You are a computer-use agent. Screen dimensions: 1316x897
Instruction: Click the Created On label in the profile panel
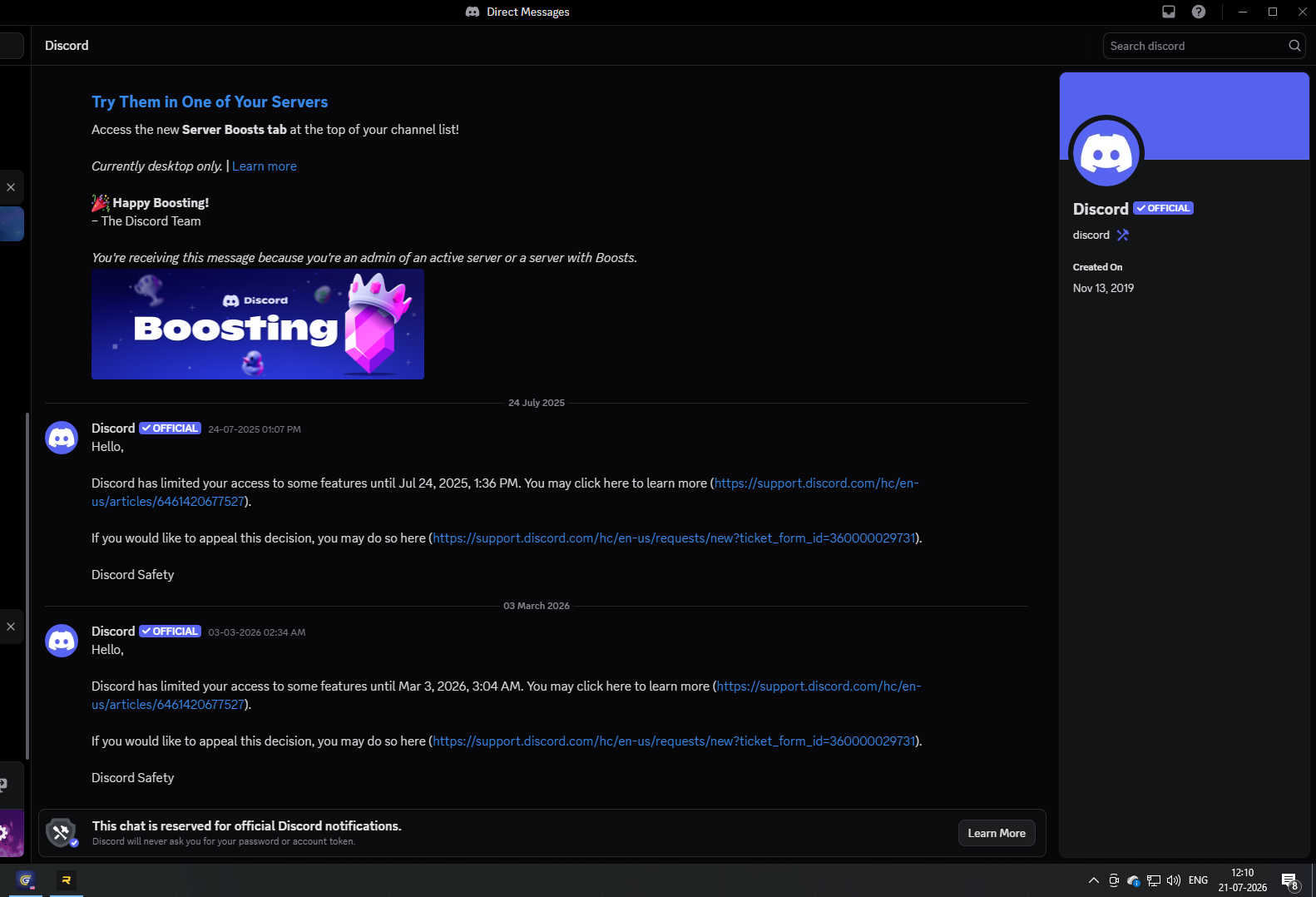click(x=1097, y=267)
